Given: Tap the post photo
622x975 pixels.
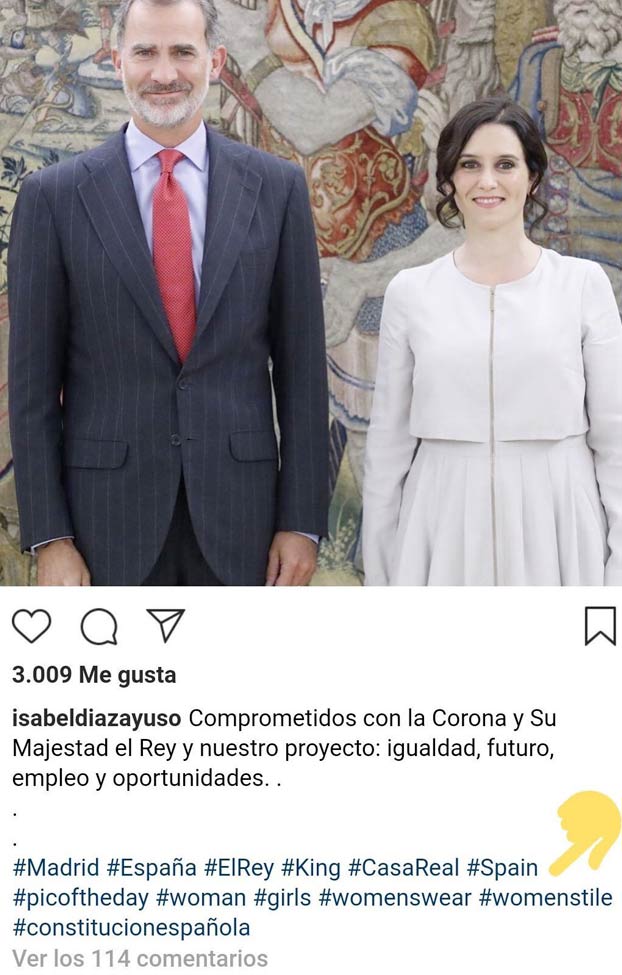Looking at the screenshot, I should 311,292.
